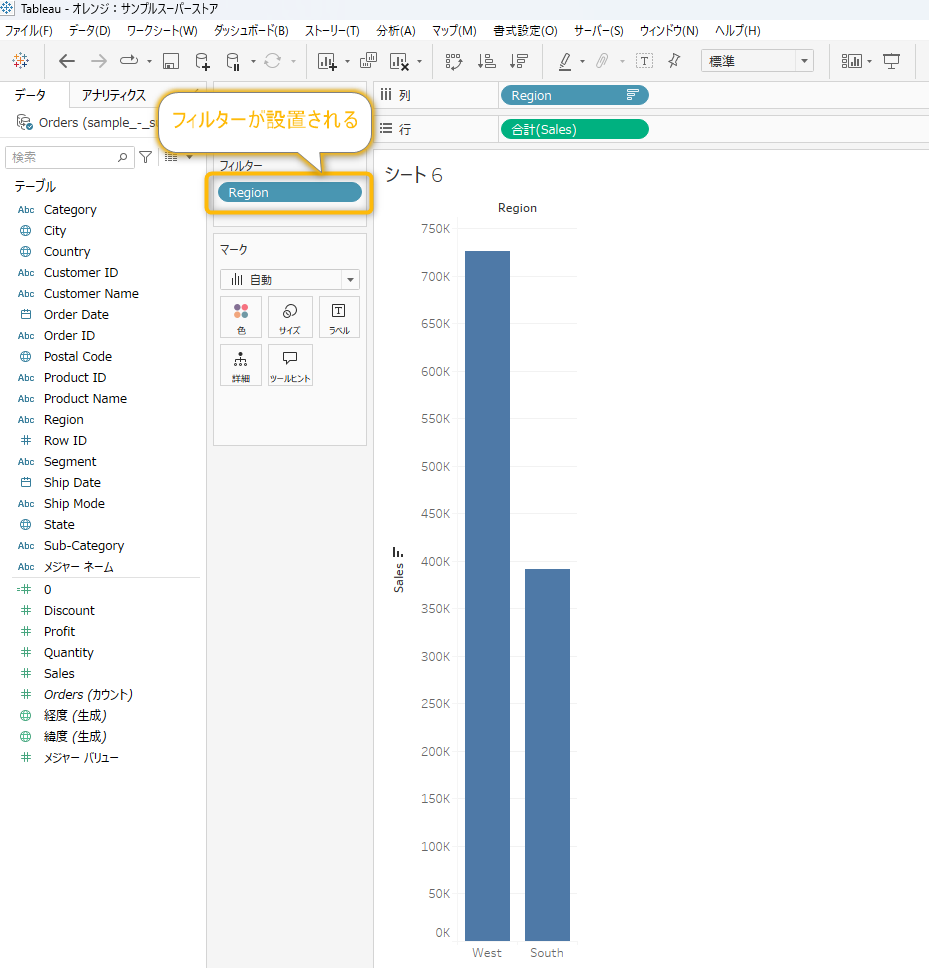Click the new worksheet icon
Screen dimensions: 929x968
pyautogui.click(x=327, y=61)
